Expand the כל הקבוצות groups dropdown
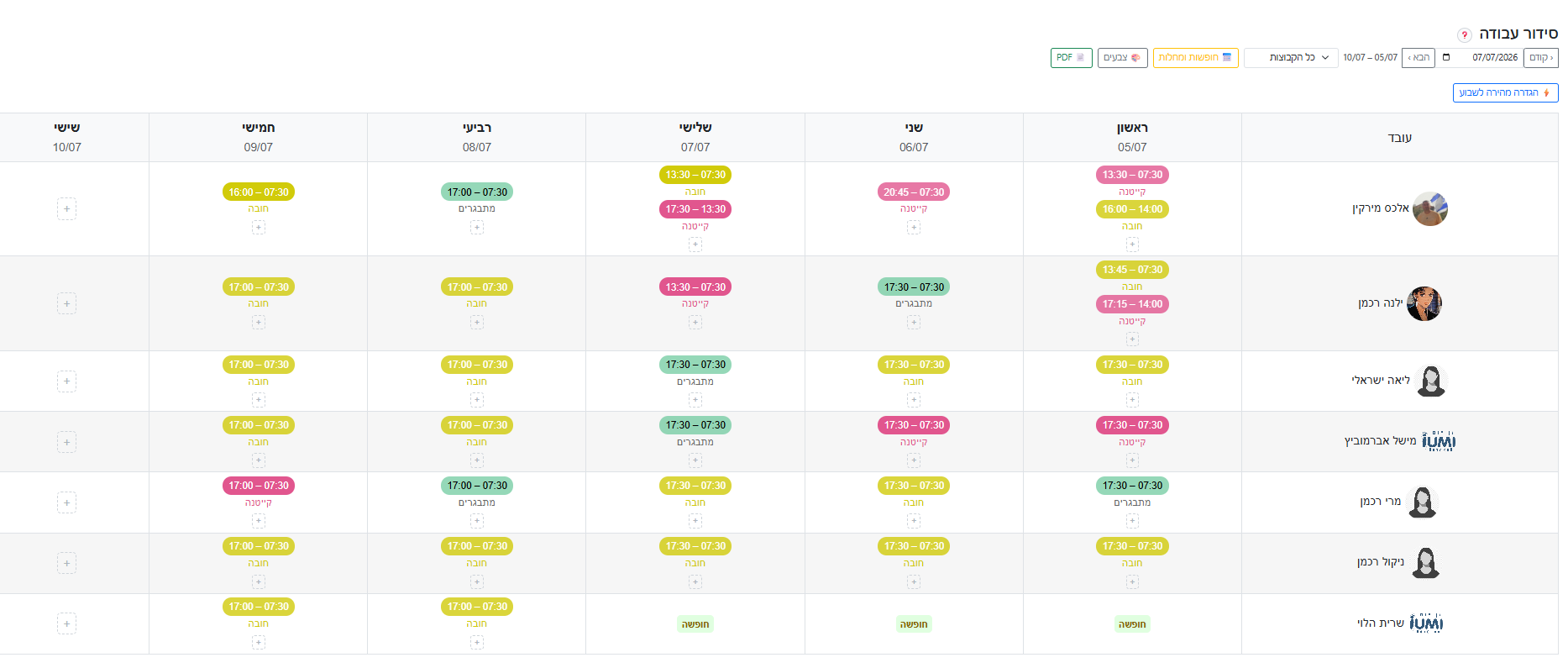Image resolution: width=1568 pixels, height=668 pixels. (x=1291, y=58)
